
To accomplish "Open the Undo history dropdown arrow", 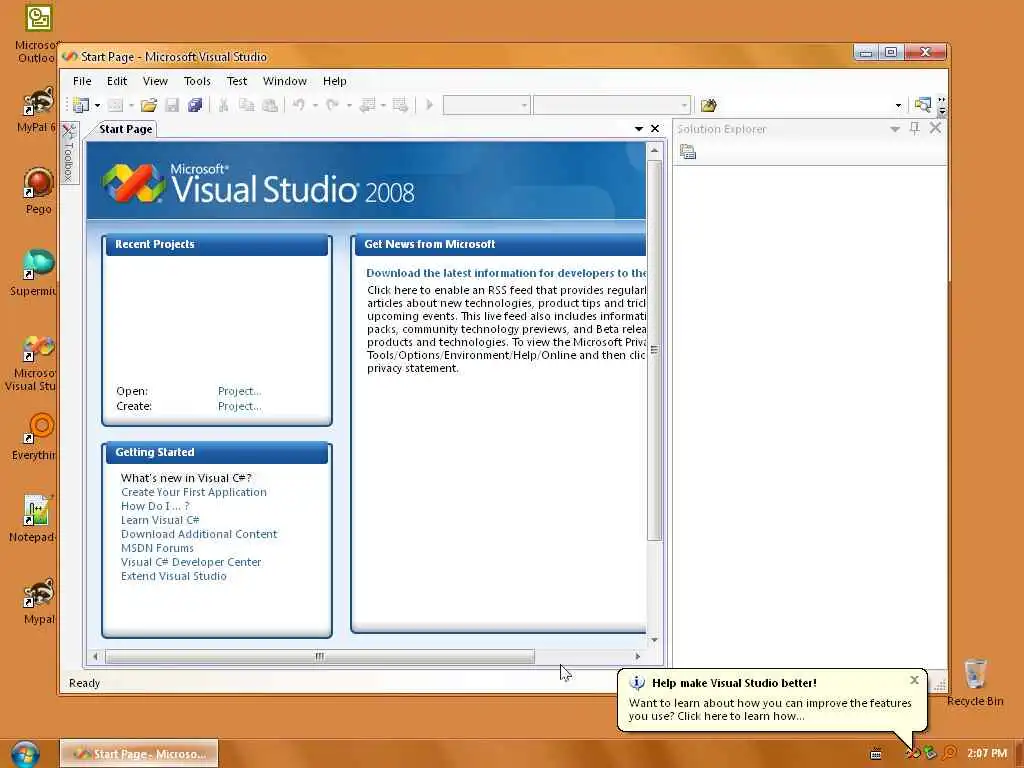I will coord(315,105).
